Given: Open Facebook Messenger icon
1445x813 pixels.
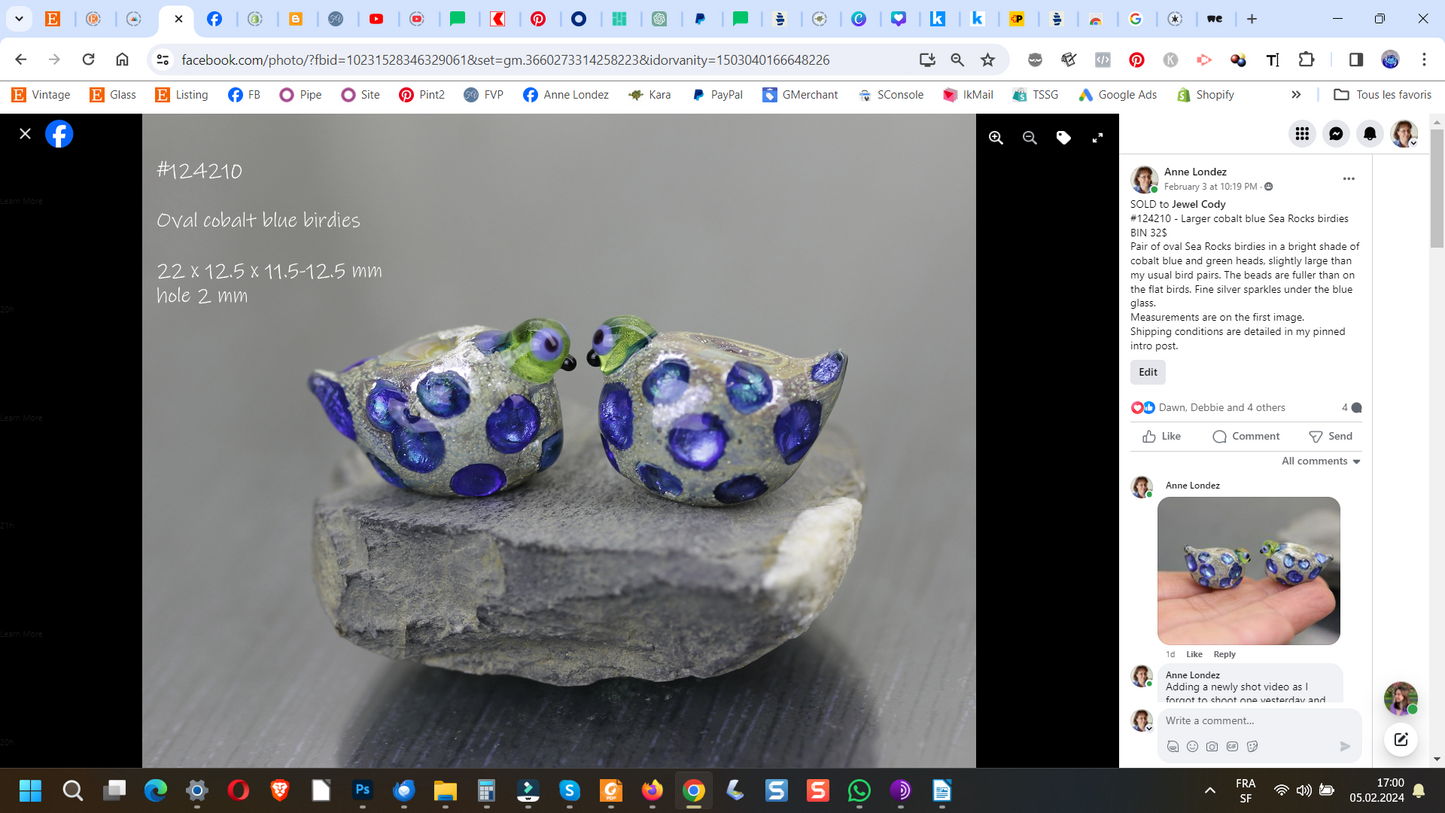Looking at the screenshot, I should [x=1336, y=133].
